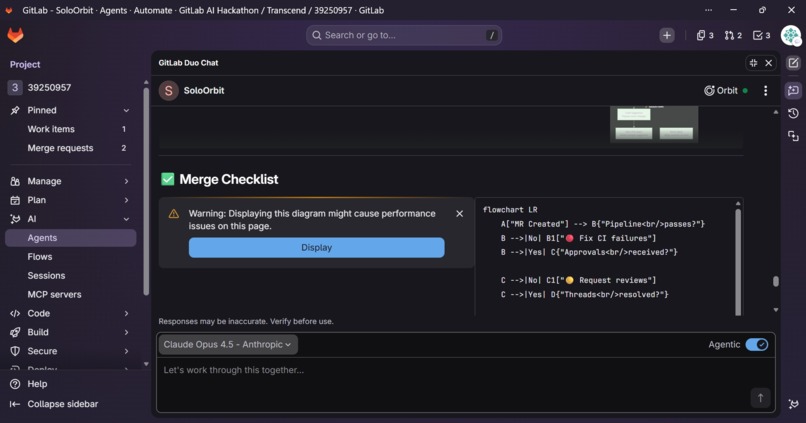Click the GitLab fox logo
The image size is (806, 423).
[15, 35]
